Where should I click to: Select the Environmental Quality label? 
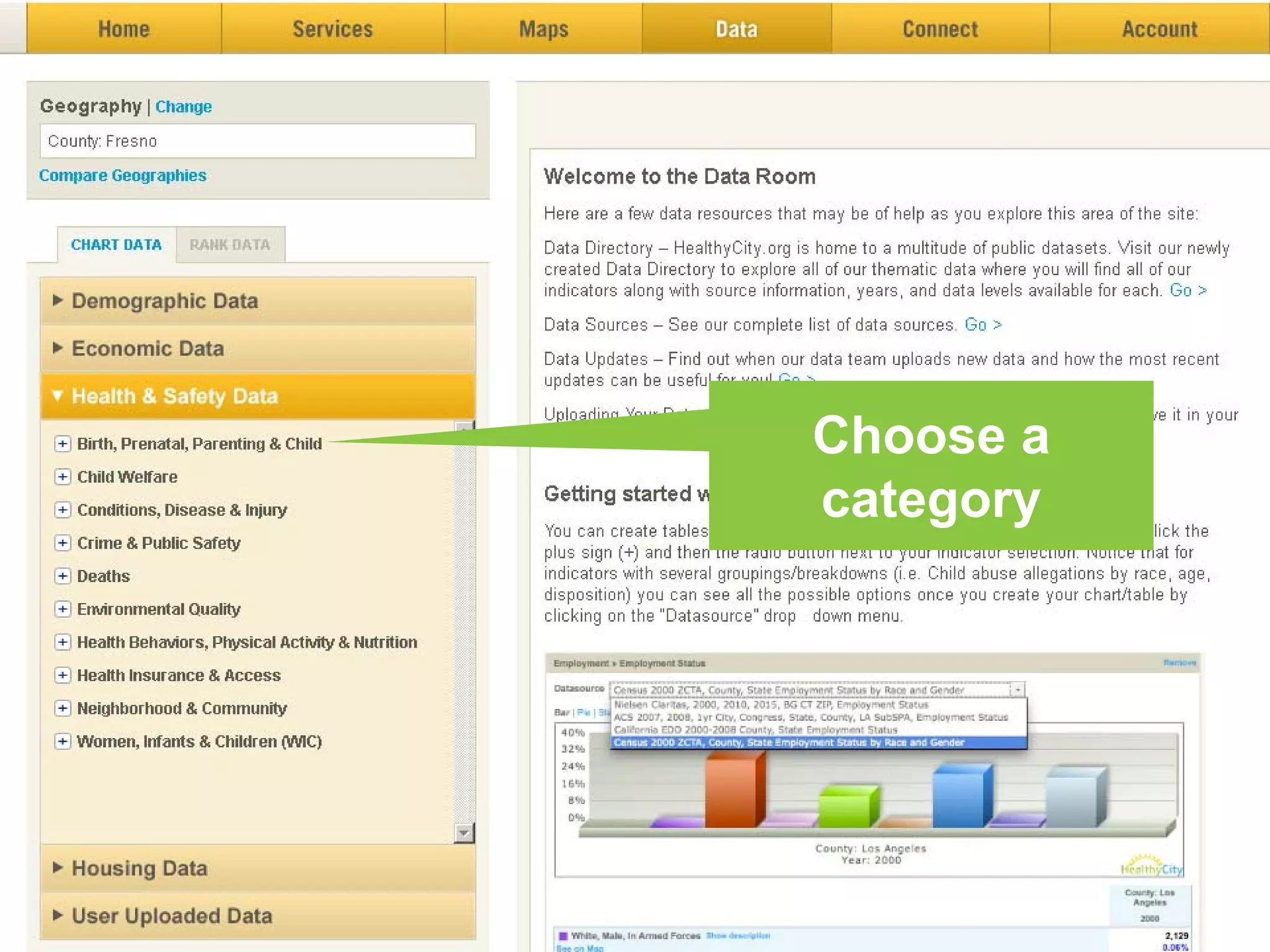point(159,609)
